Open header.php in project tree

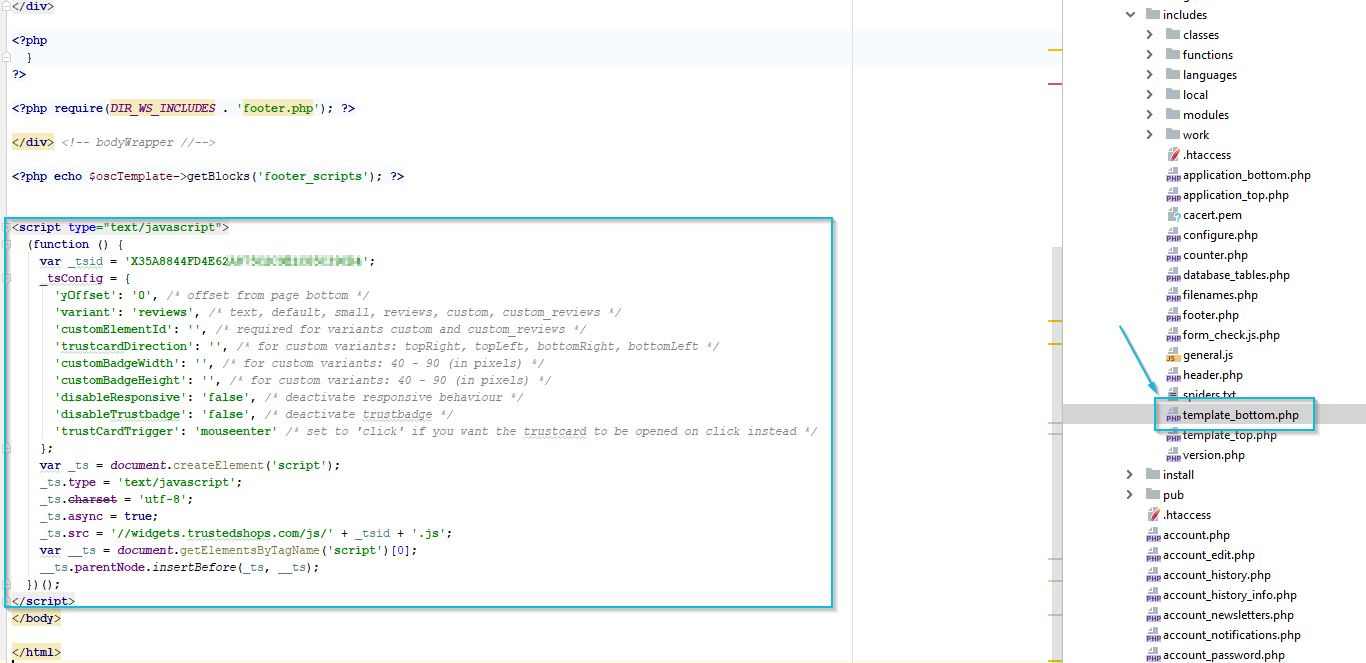point(1213,375)
